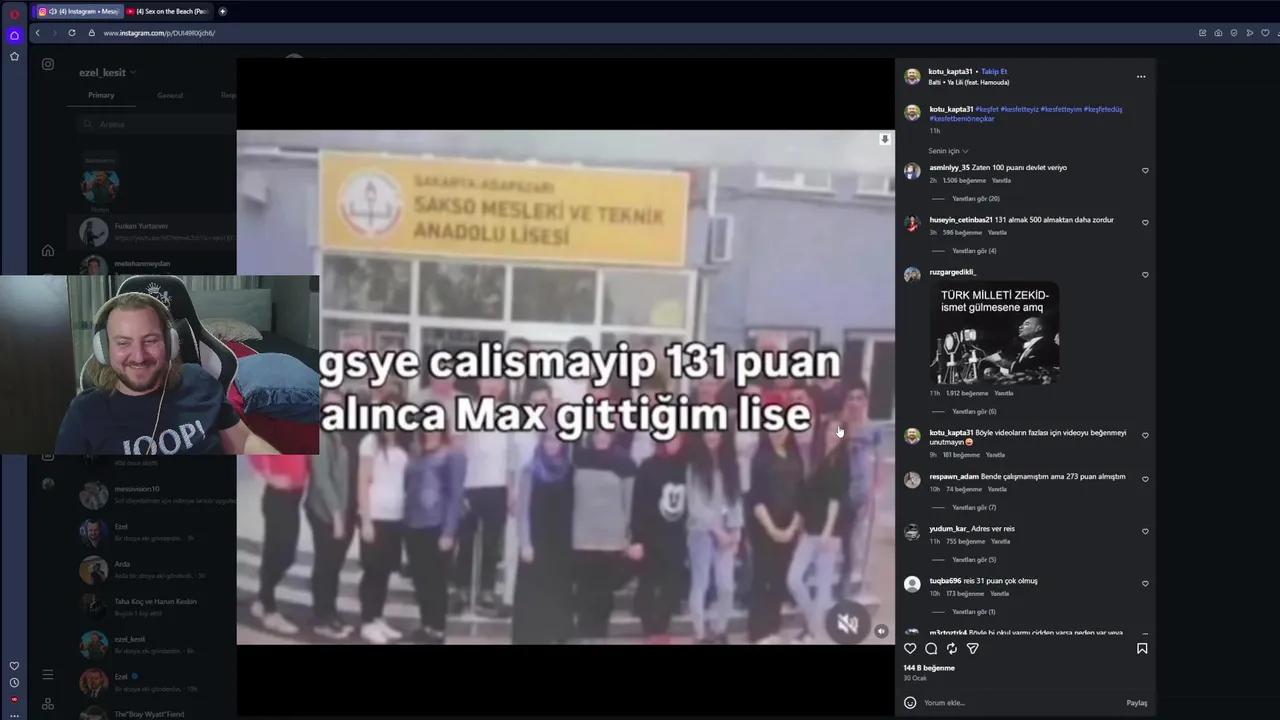Save post with the bookmark icon
The width and height of the screenshot is (1280, 720).
pyautogui.click(x=1142, y=649)
